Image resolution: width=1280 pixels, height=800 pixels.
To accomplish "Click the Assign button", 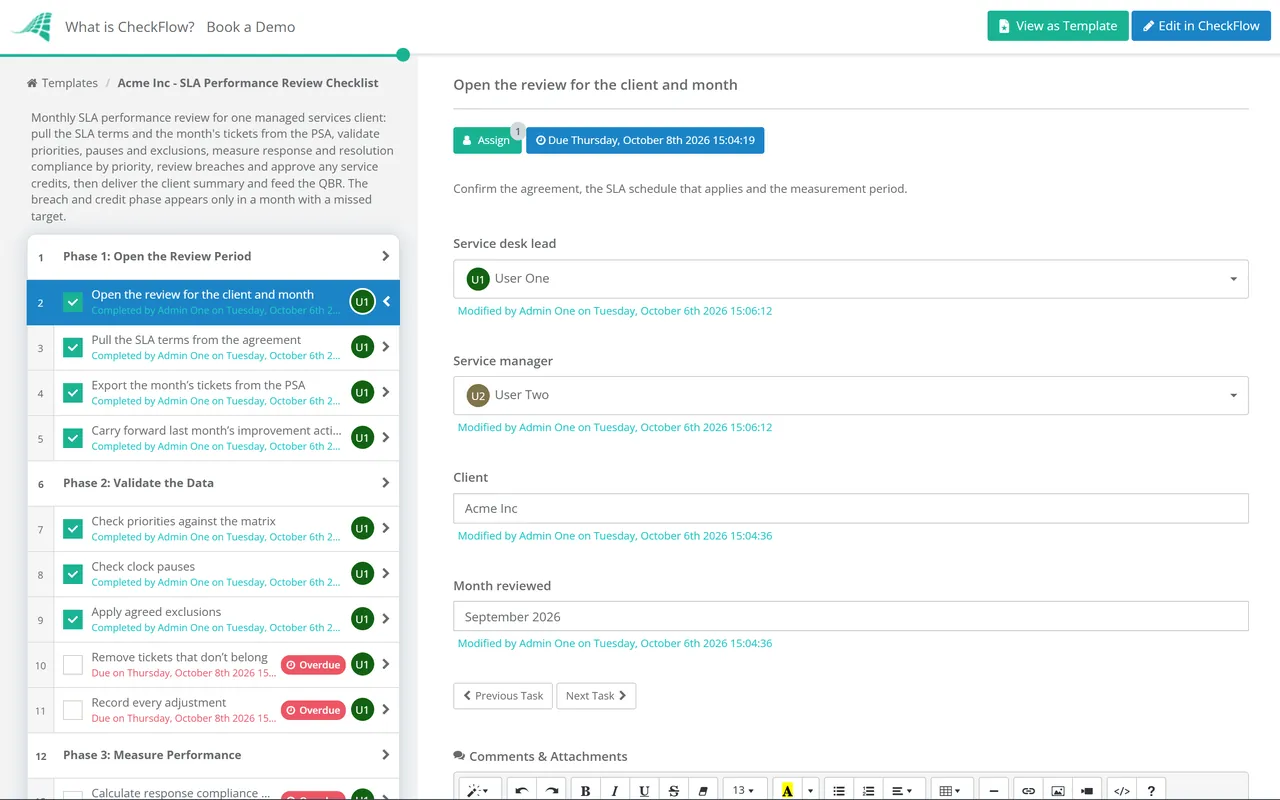I will [487, 140].
